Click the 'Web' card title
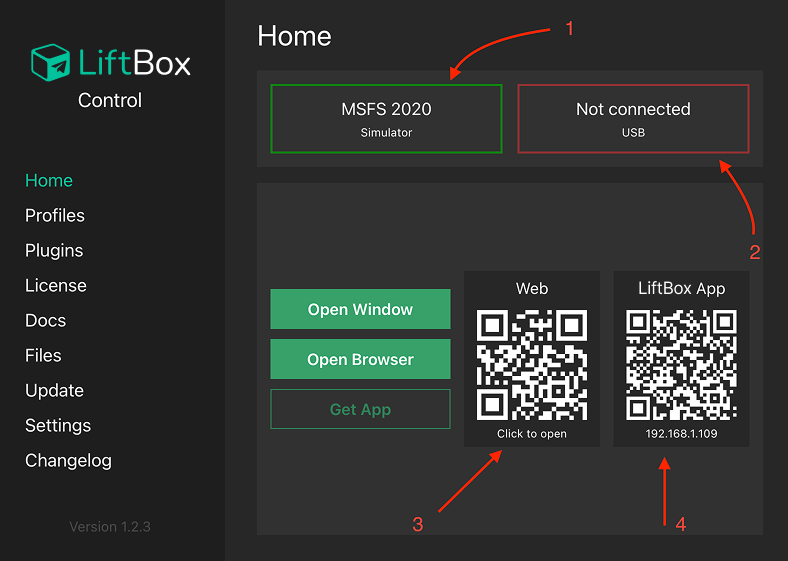 [x=532, y=289]
